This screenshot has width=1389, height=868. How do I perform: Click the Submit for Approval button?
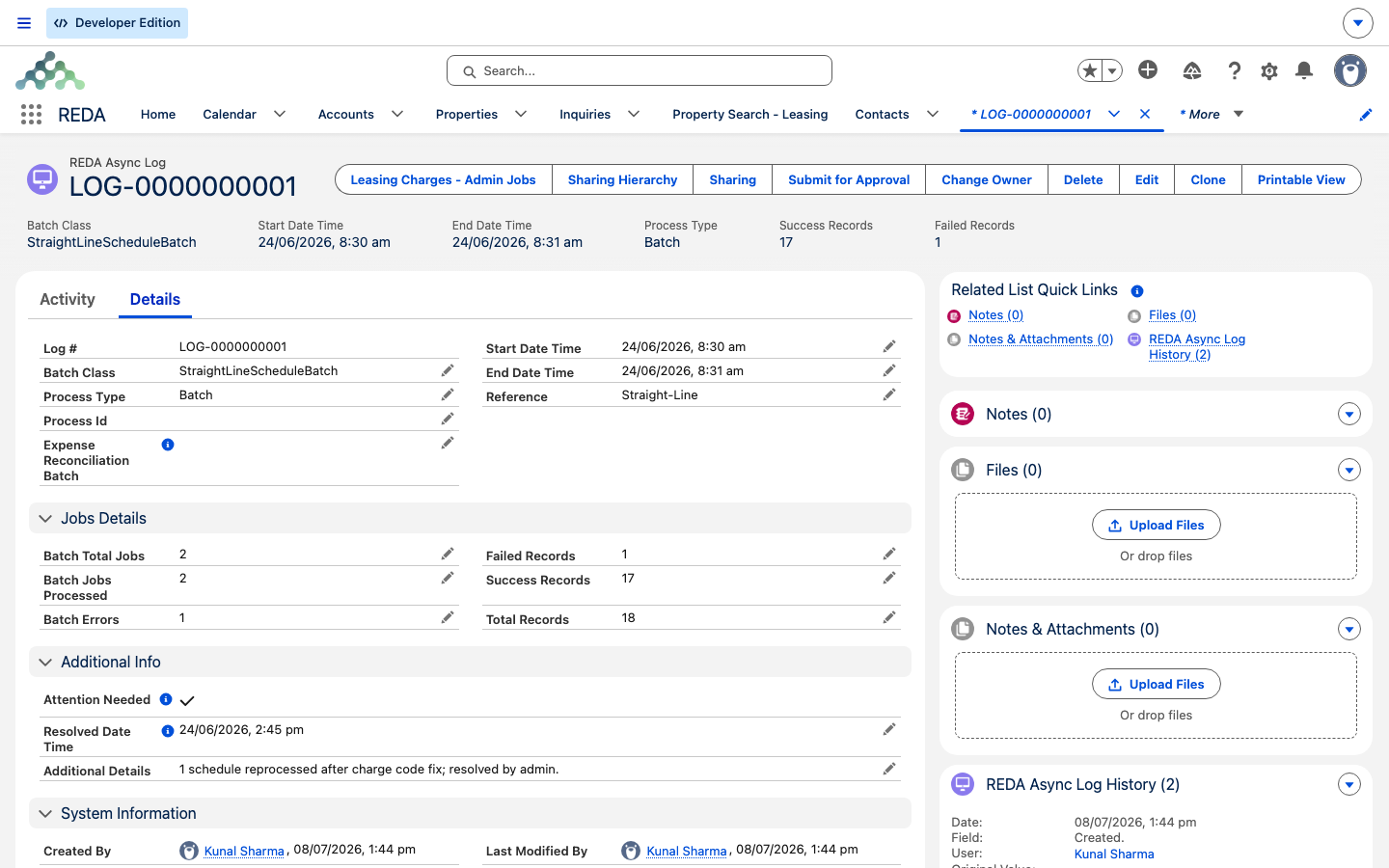pos(849,179)
